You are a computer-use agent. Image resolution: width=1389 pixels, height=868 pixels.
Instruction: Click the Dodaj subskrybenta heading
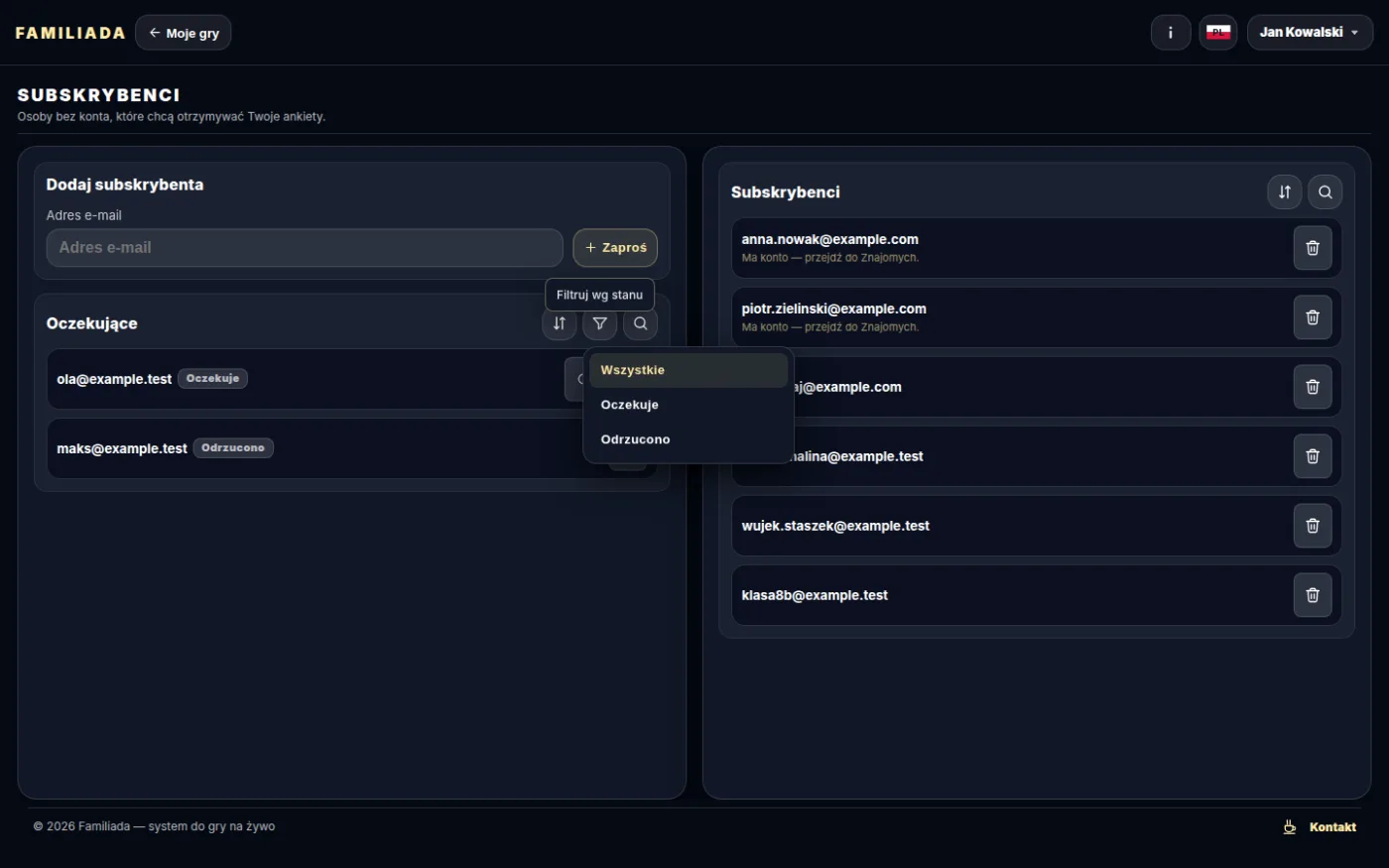[125, 185]
